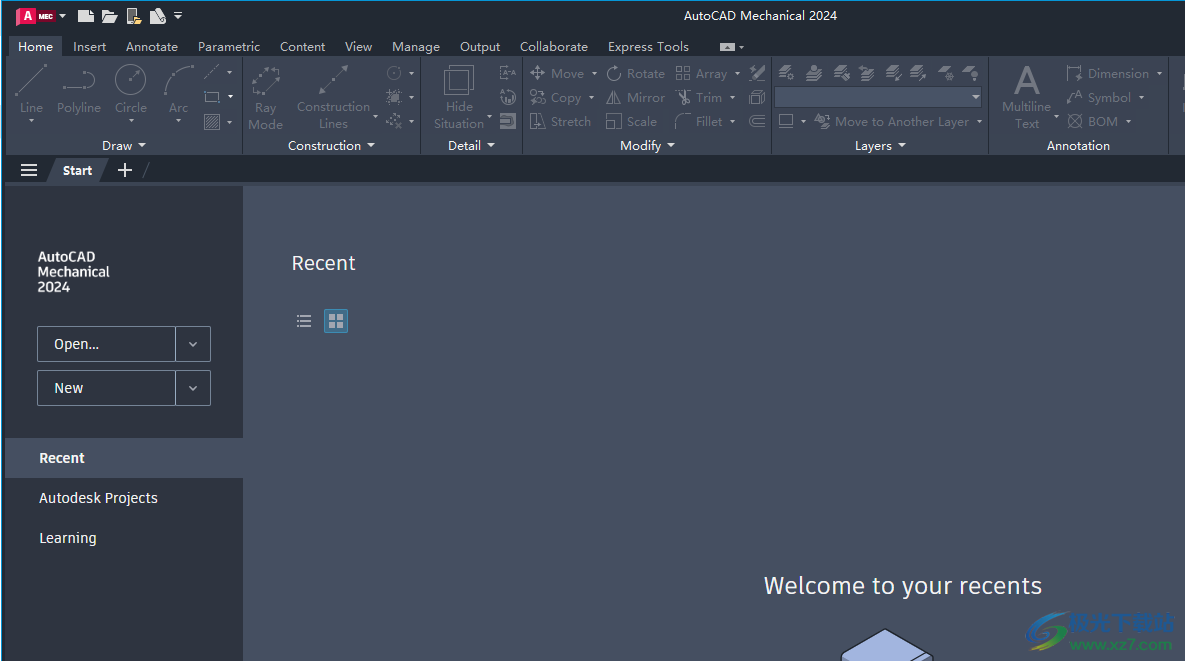Expand the Draw panel

point(123,145)
